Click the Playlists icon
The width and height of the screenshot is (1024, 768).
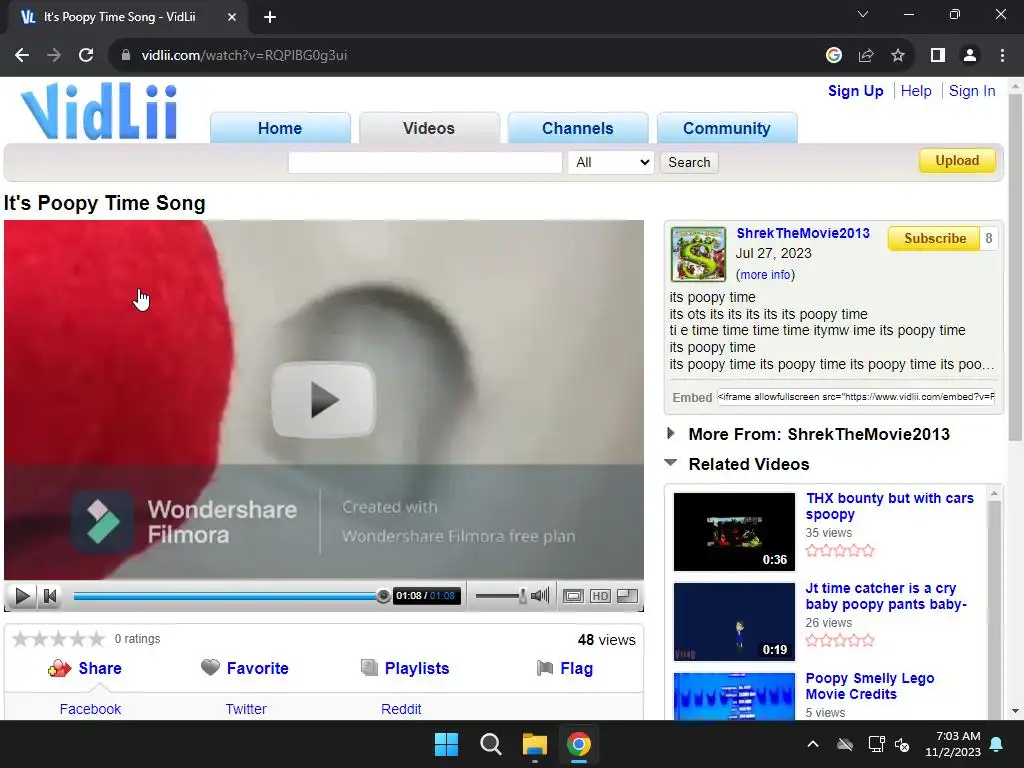[x=369, y=667]
